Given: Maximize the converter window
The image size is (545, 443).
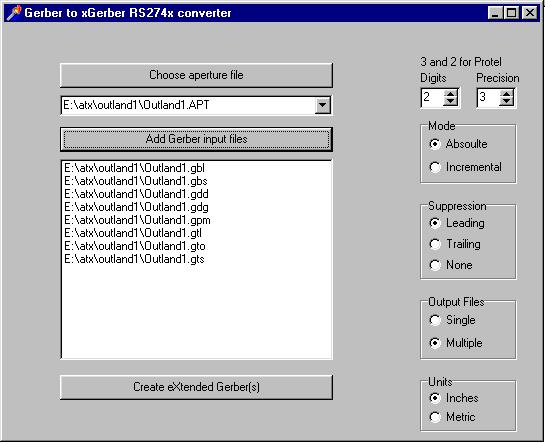Looking at the screenshot, I should point(511,13).
